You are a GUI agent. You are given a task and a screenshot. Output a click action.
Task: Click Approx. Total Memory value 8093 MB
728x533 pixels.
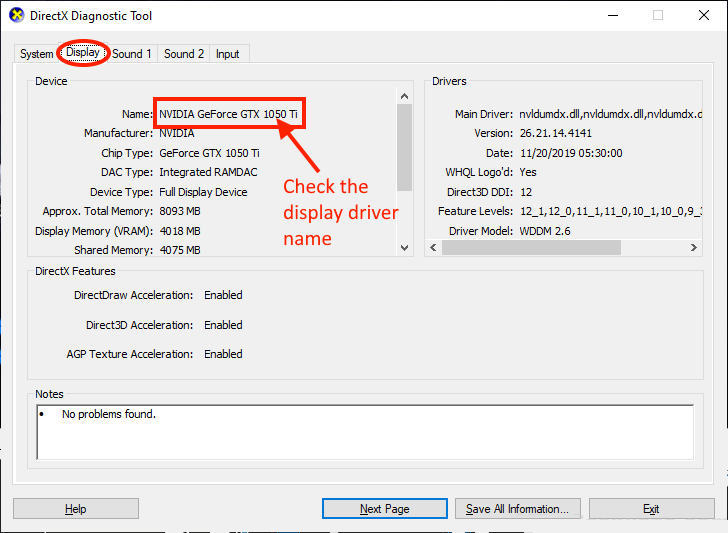(x=180, y=211)
